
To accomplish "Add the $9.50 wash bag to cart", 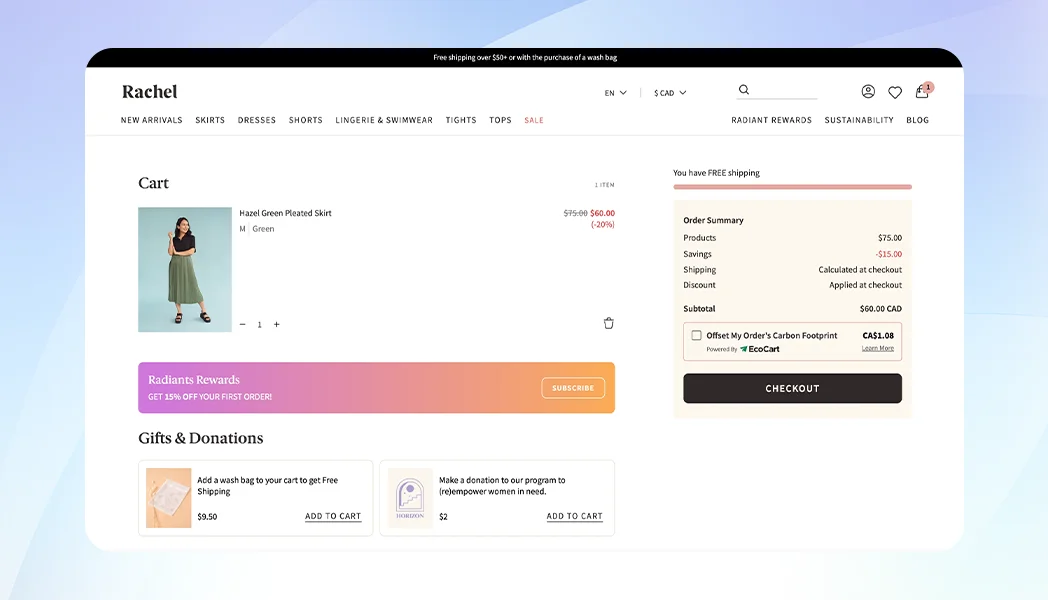I will pyautogui.click(x=333, y=516).
